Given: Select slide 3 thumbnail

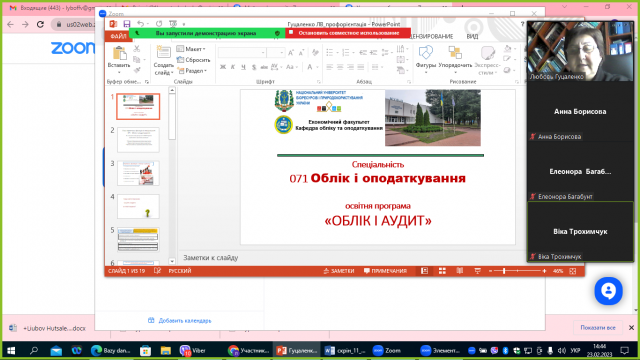Looking at the screenshot, I should 138,173.
